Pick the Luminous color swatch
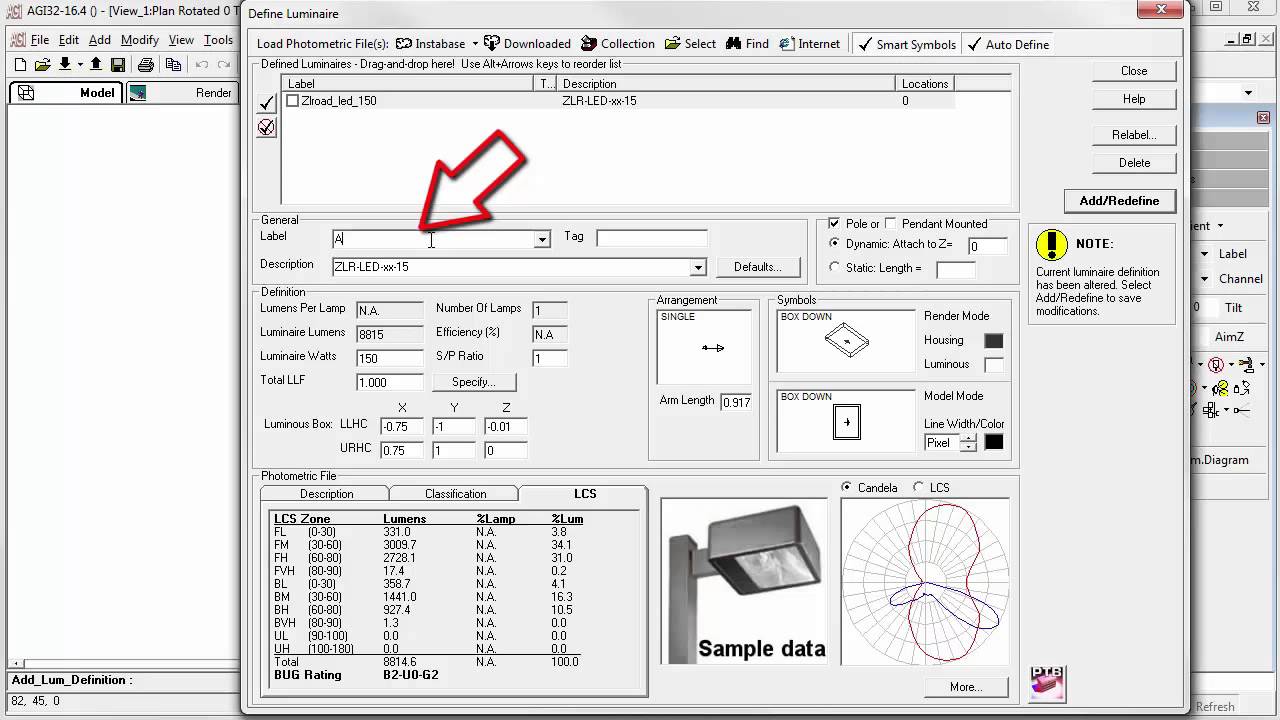 (x=993, y=365)
